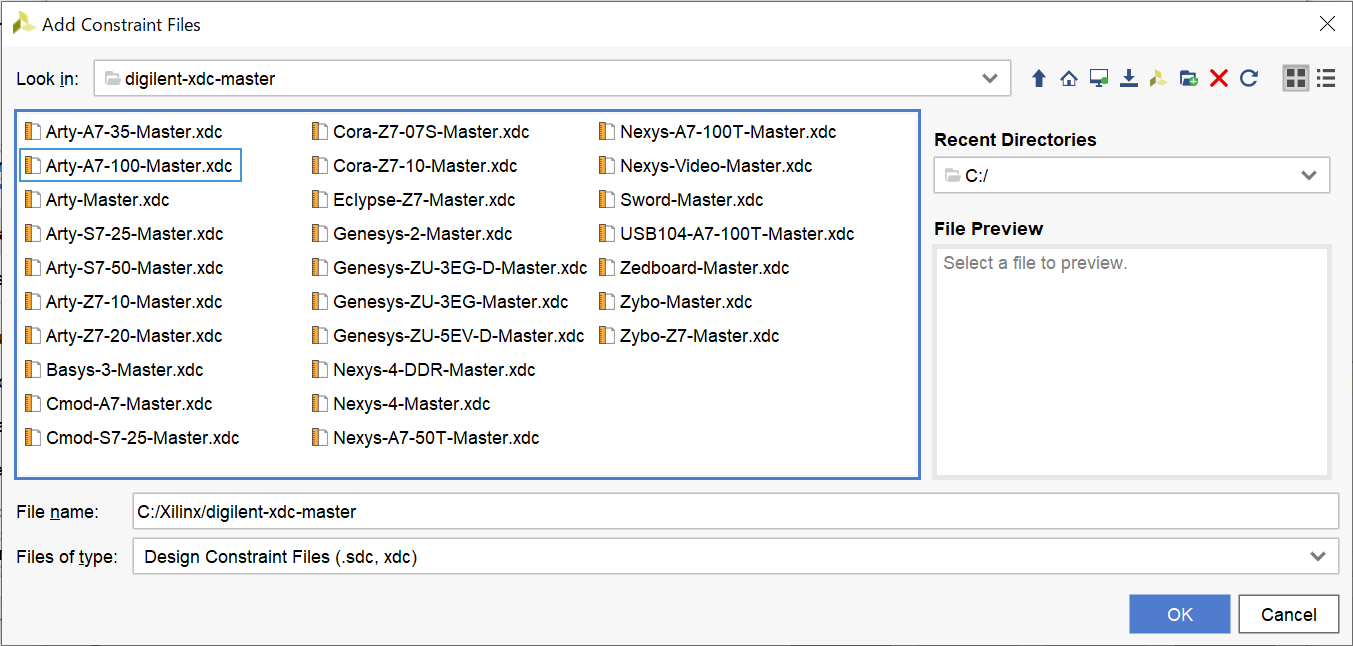Viewport: 1353px width, 646px height.
Task: Go to the downloads directory icon
Action: pos(1128,78)
